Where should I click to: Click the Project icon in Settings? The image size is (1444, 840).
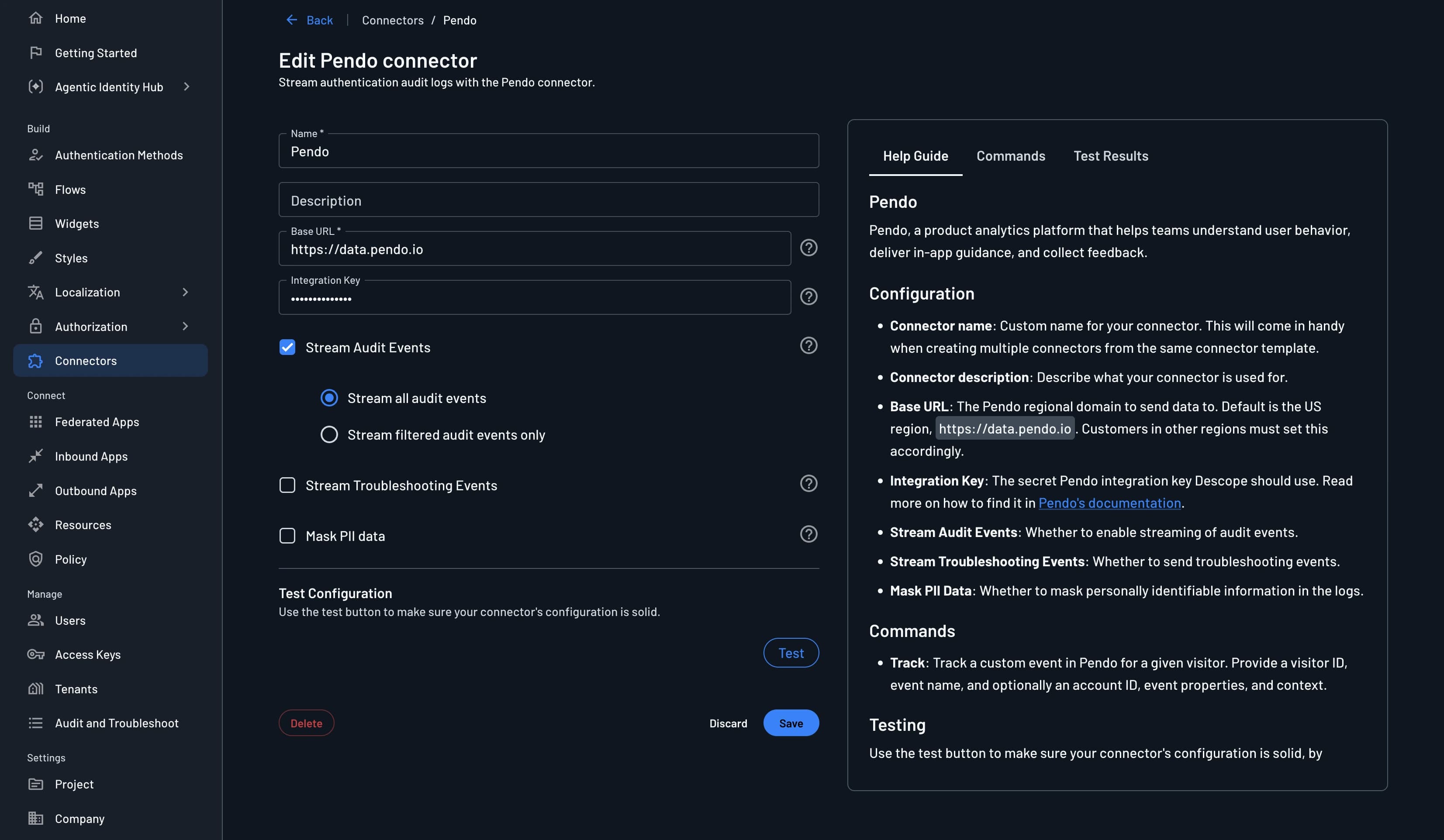(x=35, y=784)
